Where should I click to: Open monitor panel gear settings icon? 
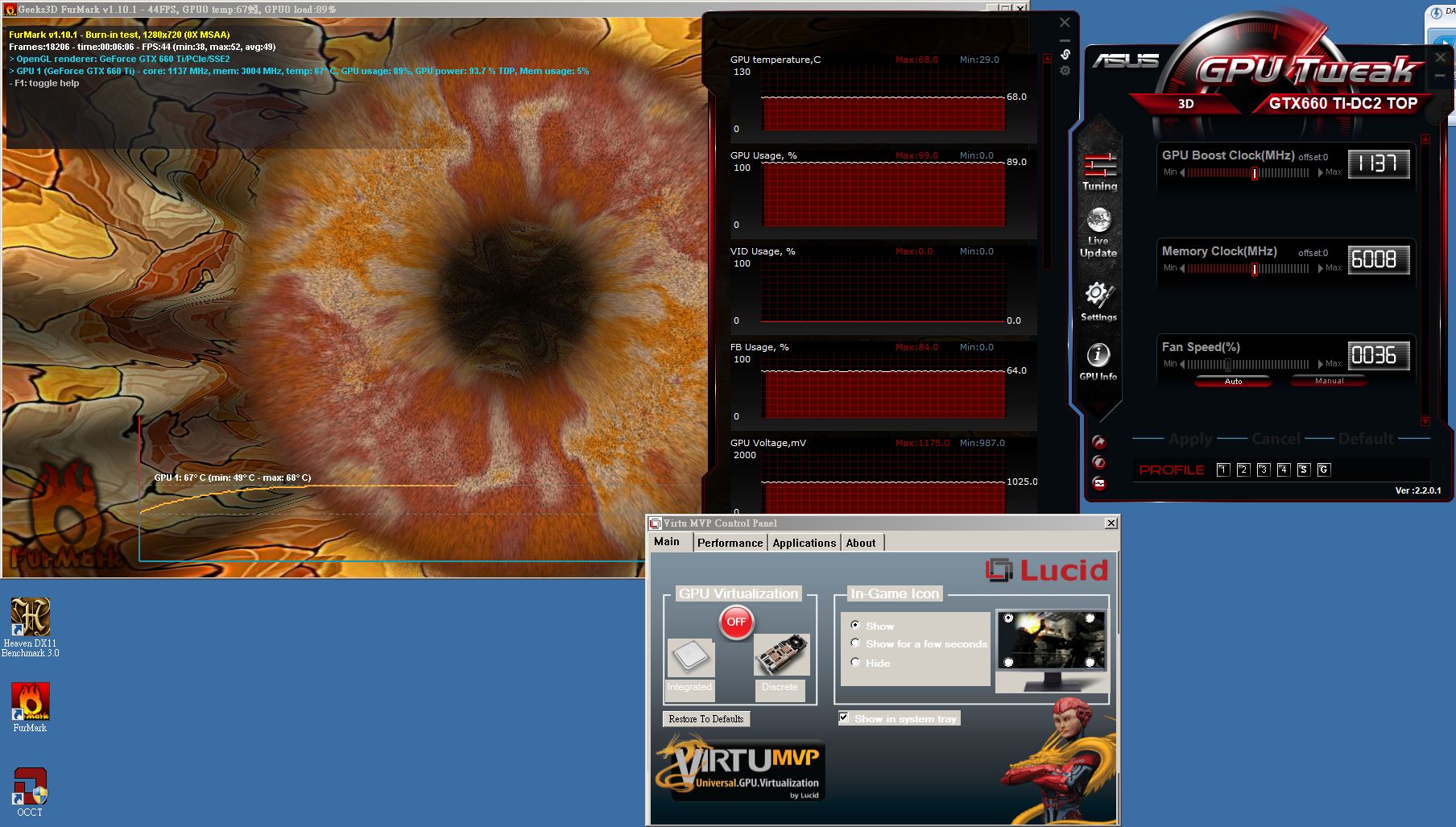click(1065, 71)
